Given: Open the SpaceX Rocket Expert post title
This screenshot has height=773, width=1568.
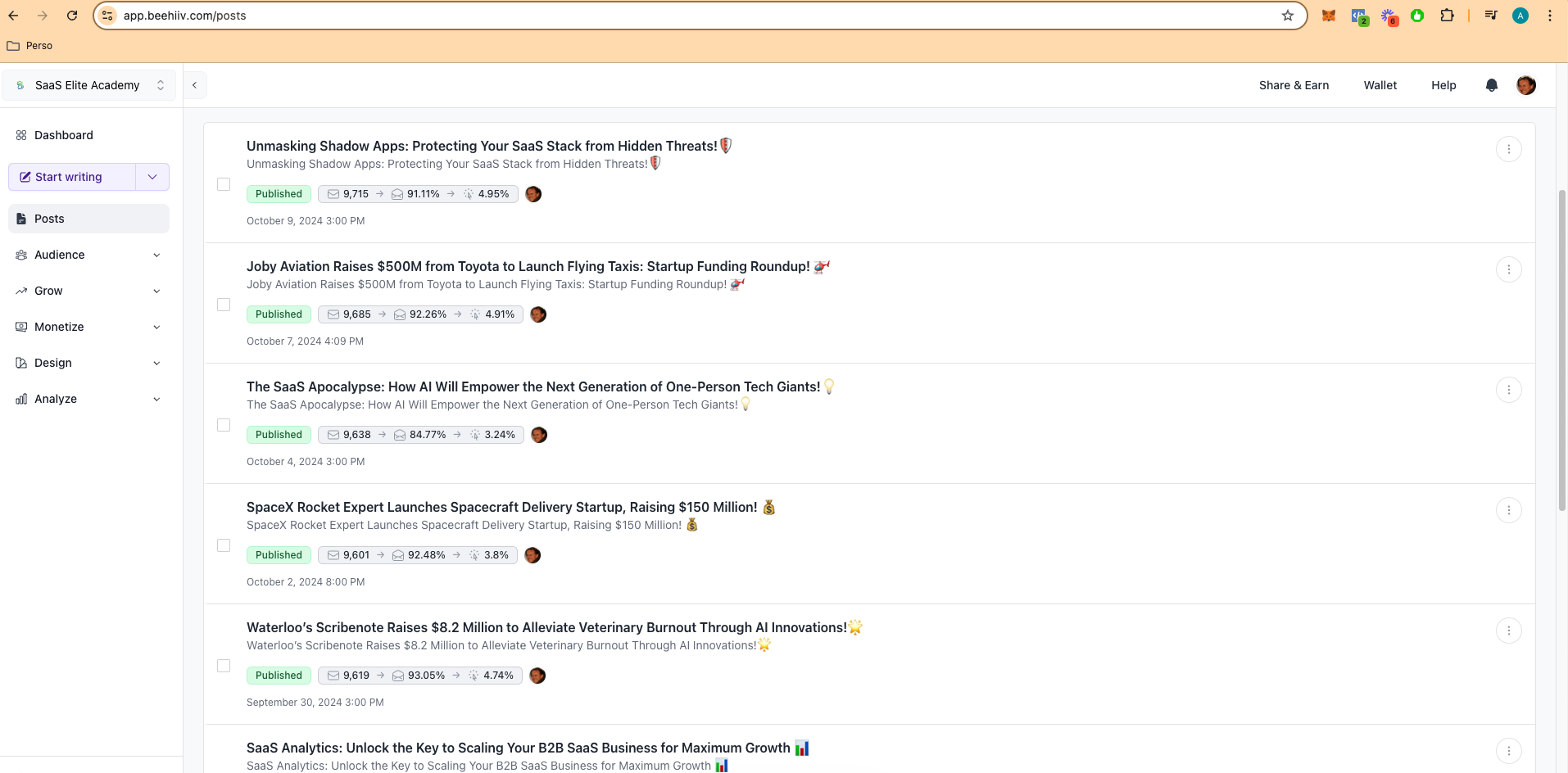Looking at the screenshot, I should pyautogui.click(x=511, y=507).
